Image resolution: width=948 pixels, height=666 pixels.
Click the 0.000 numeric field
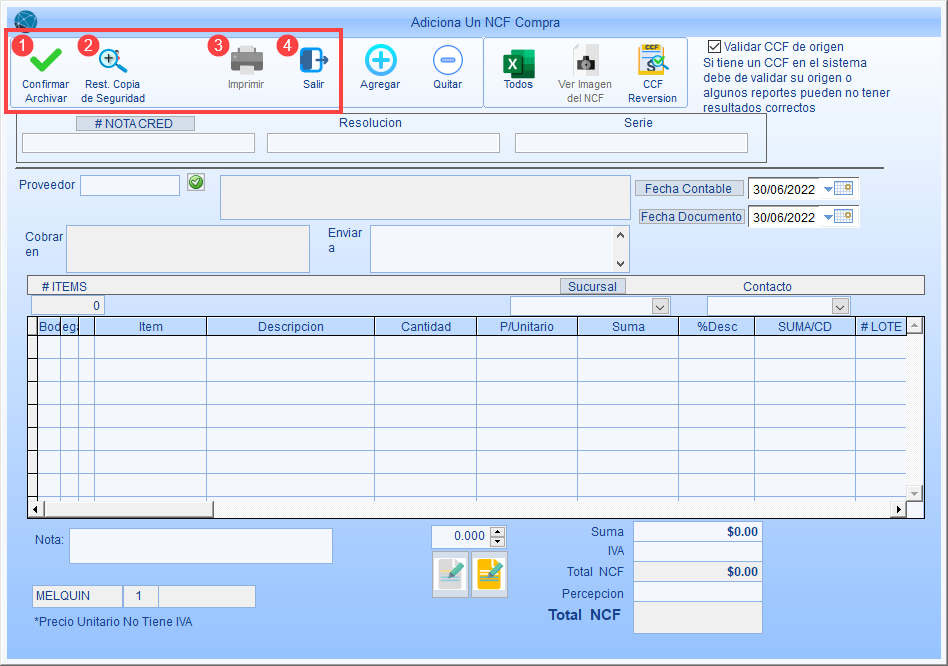tap(461, 536)
